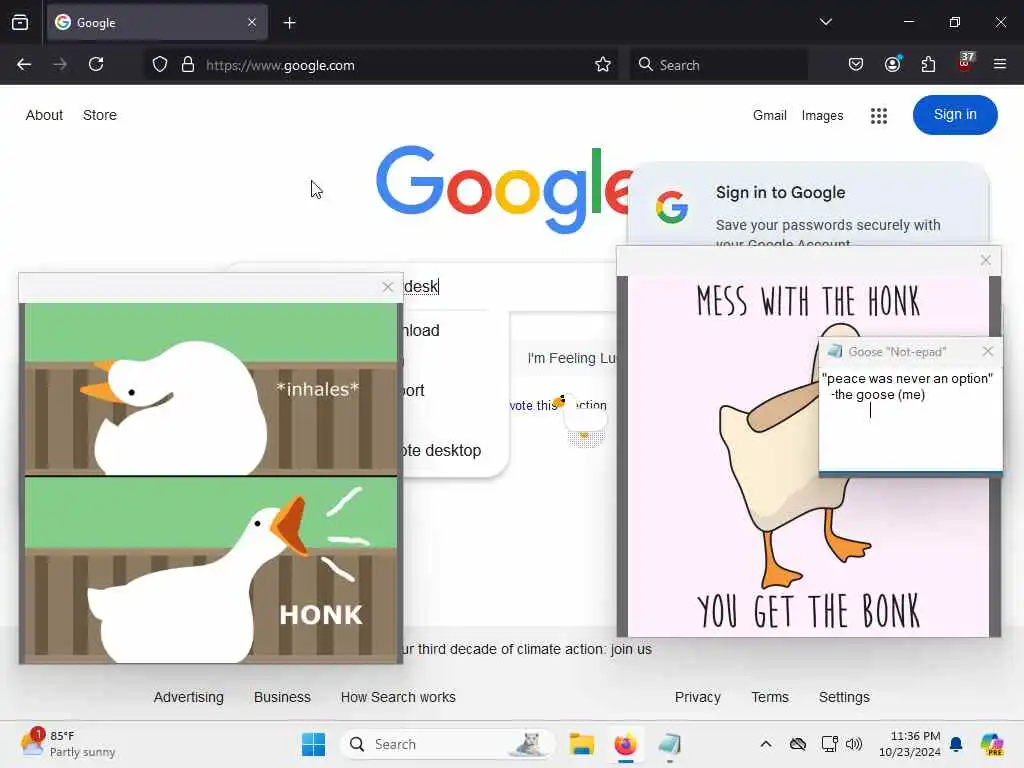Click the cloud sync tray icon
Viewport: 1024px width, 768px height.
(x=798, y=744)
